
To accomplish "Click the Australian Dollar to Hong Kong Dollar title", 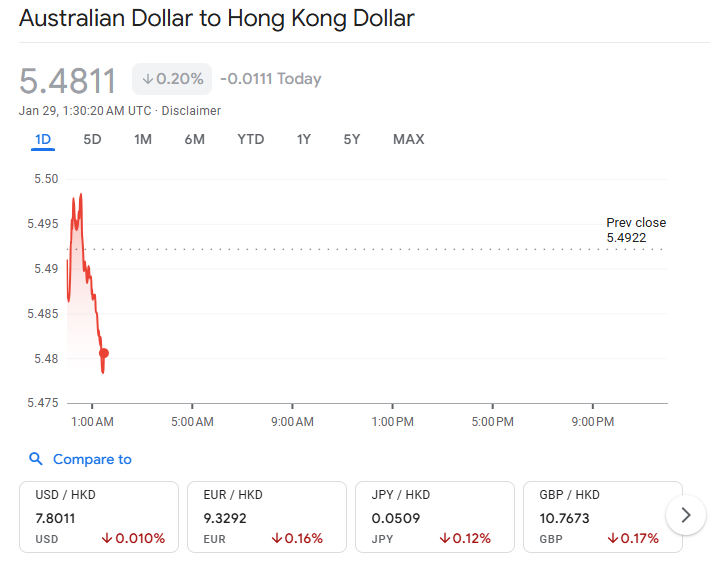I will pyautogui.click(x=217, y=19).
